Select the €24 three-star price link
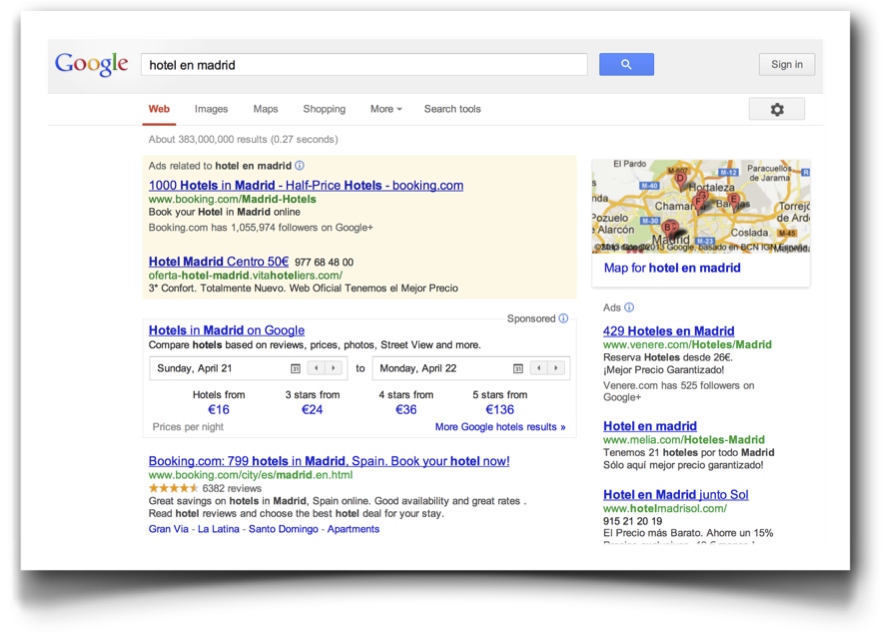 [312, 410]
